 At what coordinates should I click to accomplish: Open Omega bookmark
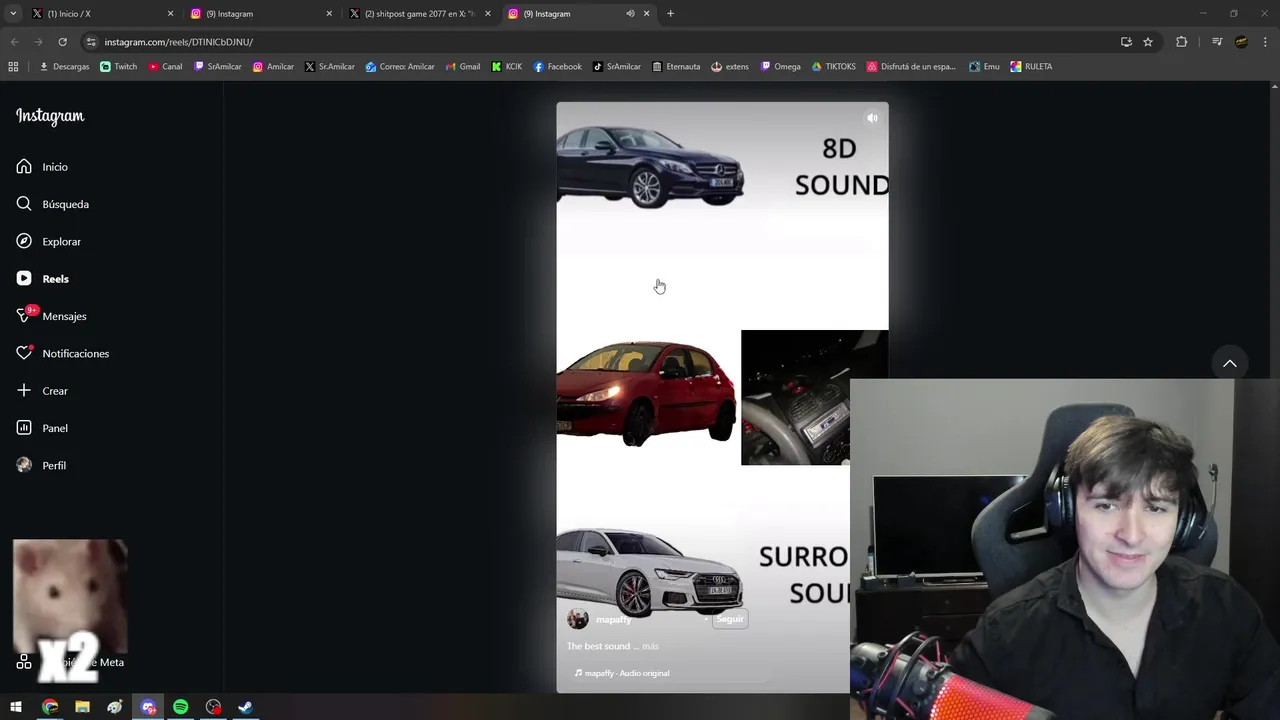[781, 67]
